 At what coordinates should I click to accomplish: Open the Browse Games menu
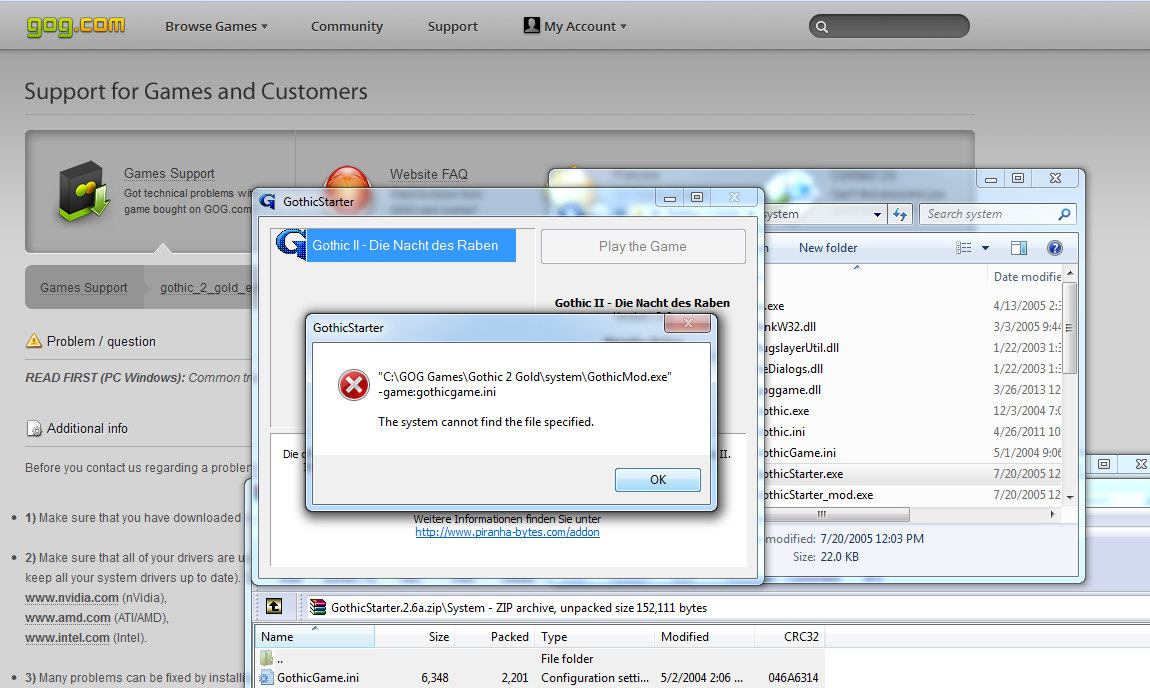pos(216,26)
